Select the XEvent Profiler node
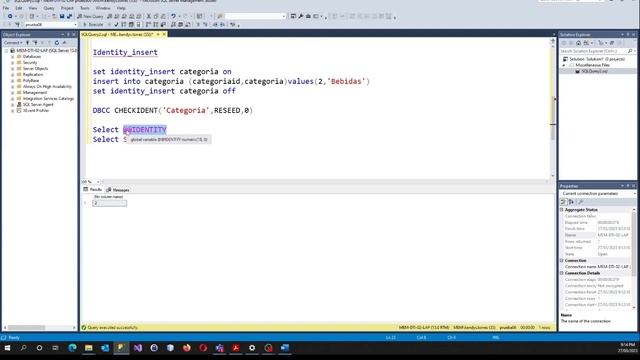This screenshot has width=640, height=360. click(36, 111)
